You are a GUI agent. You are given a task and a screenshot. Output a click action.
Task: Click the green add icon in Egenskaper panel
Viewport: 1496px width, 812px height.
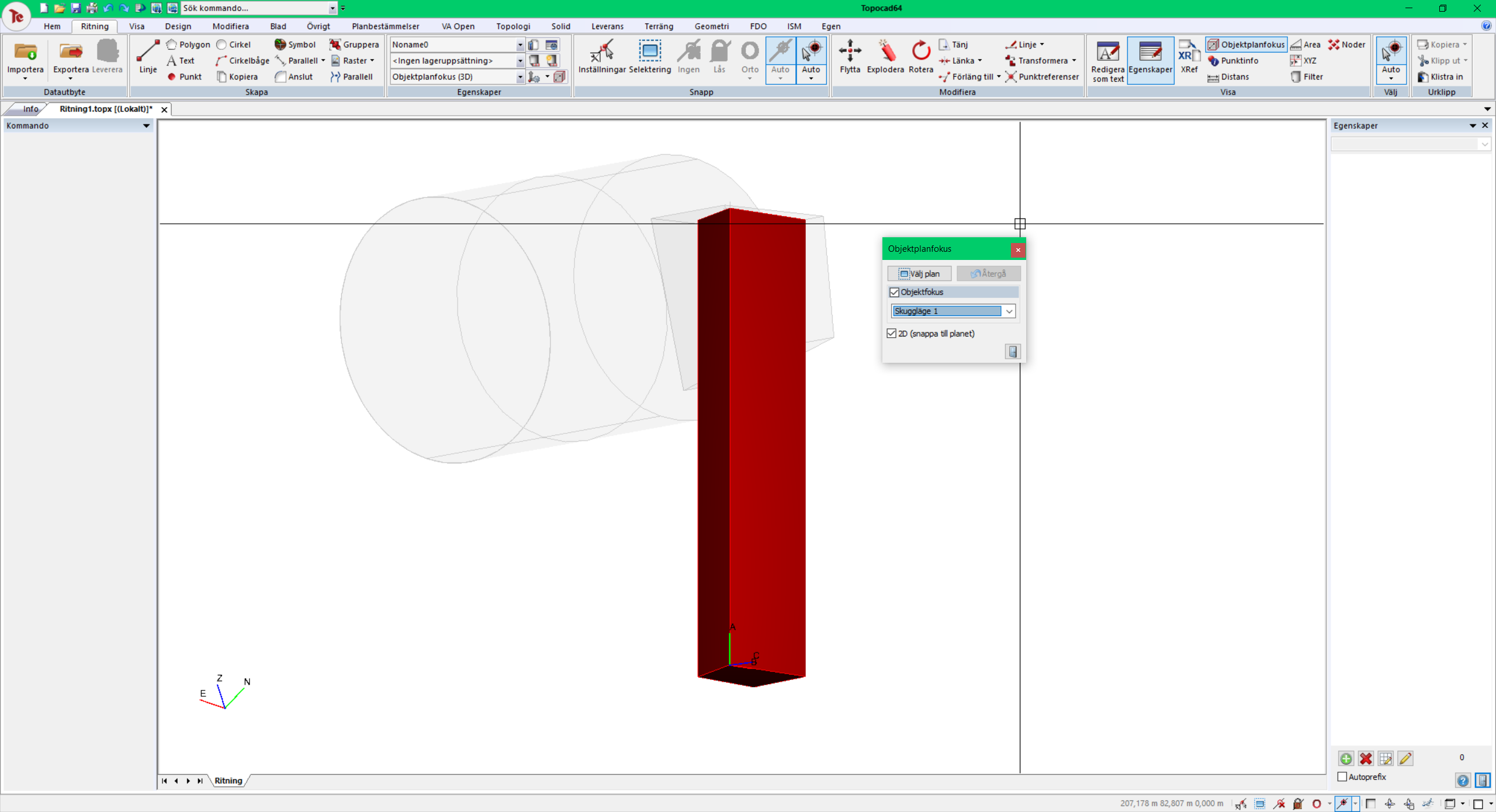coord(1346,758)
